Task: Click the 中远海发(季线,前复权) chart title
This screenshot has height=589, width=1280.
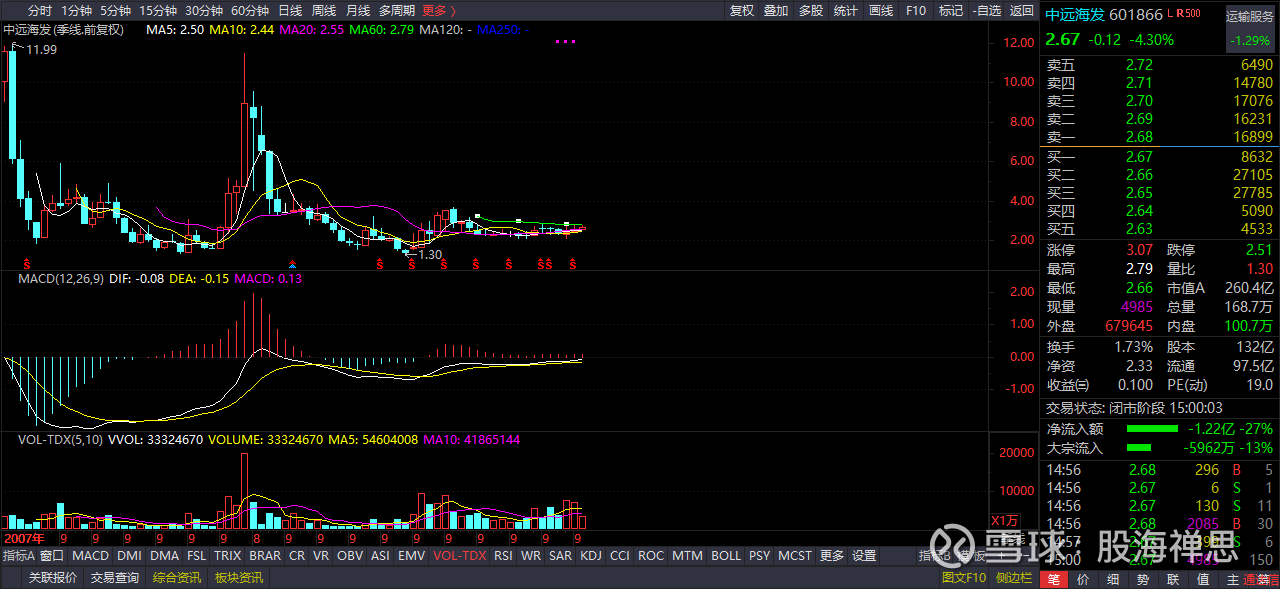Action: 63,30
